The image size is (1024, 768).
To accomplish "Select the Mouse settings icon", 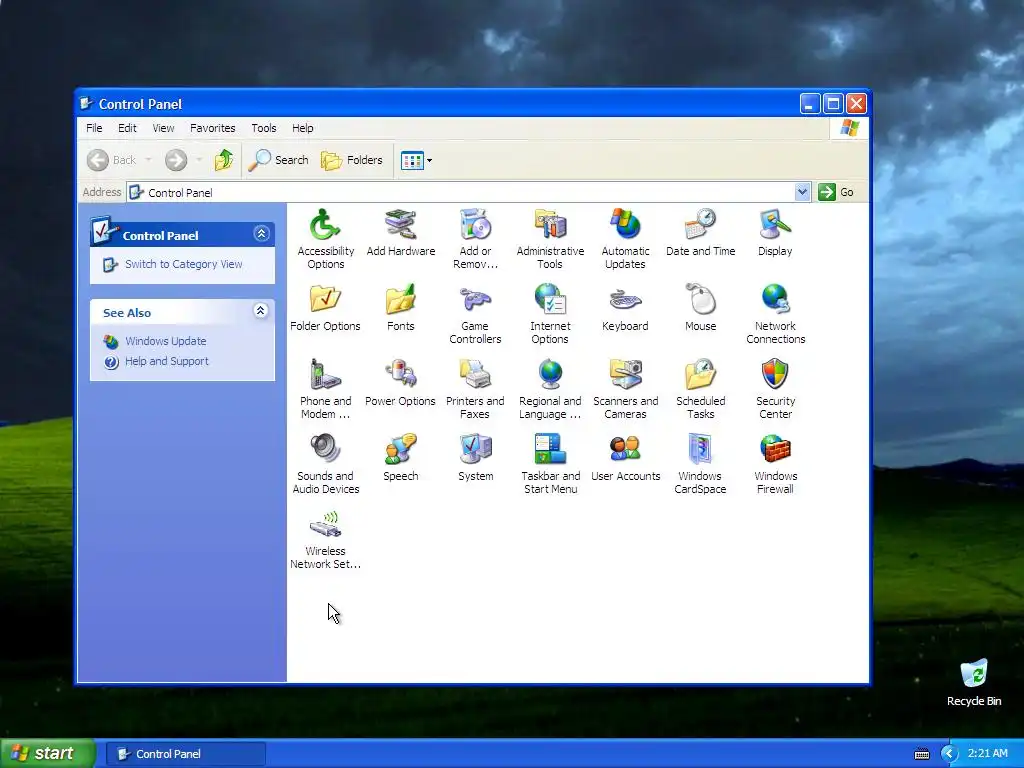I will coord(700,308).
